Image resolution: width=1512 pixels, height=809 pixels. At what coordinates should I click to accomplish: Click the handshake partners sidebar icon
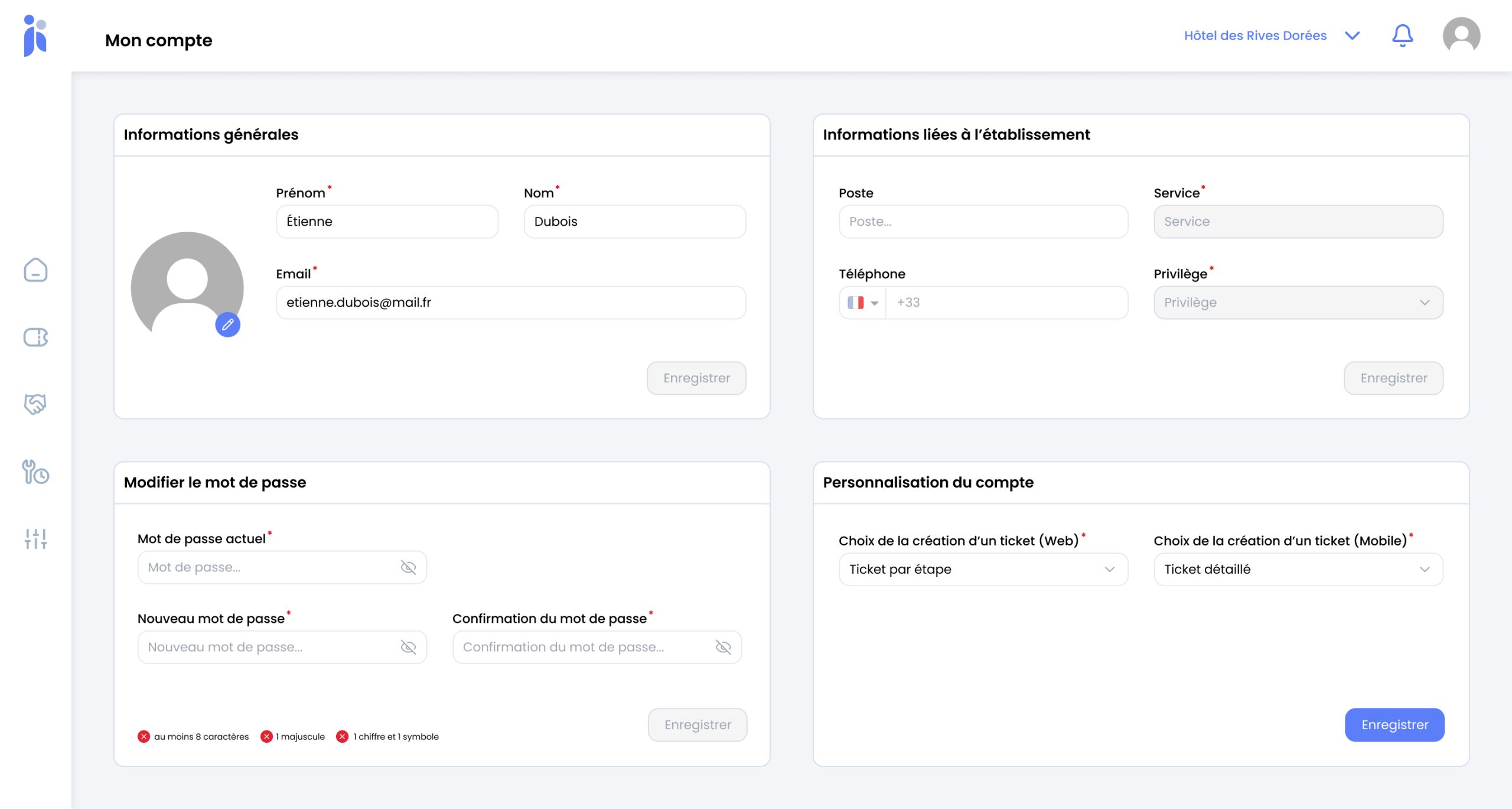[x=35, y=404]
